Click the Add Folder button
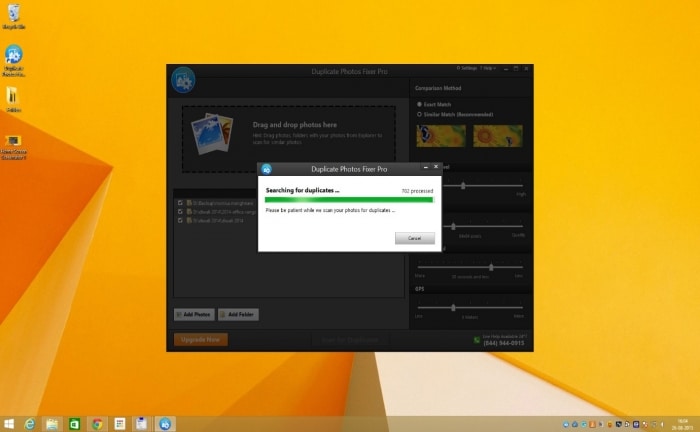This screenshot has height=432, width=700. click(237, 314)
